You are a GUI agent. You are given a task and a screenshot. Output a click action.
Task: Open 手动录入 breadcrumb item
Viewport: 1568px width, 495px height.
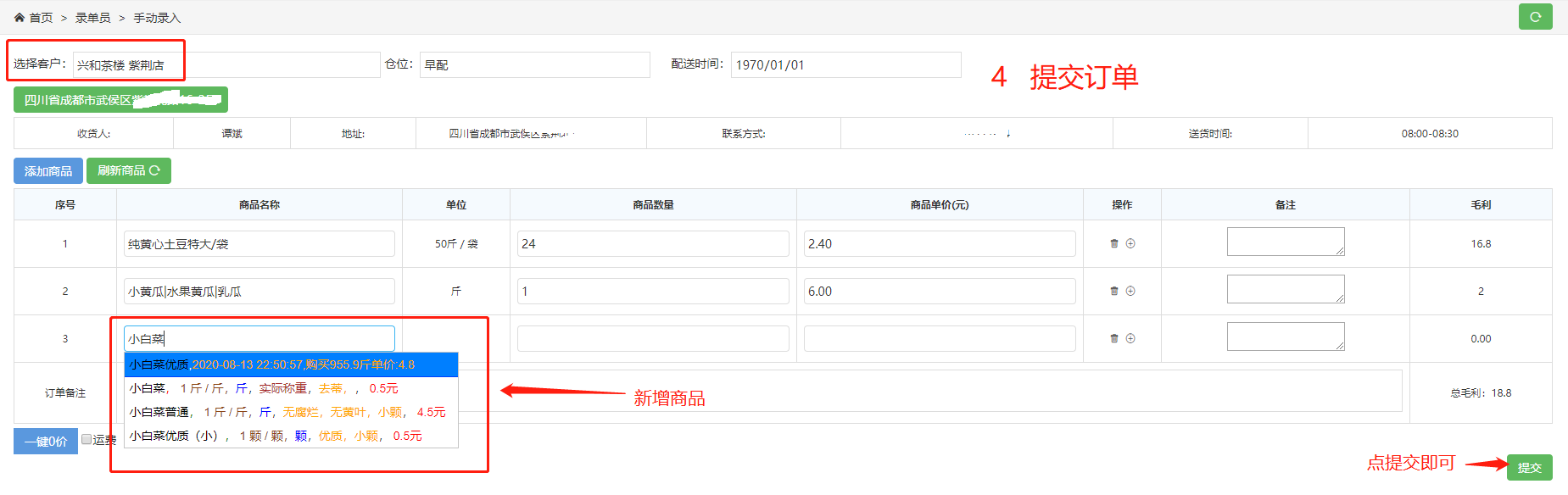157,18
